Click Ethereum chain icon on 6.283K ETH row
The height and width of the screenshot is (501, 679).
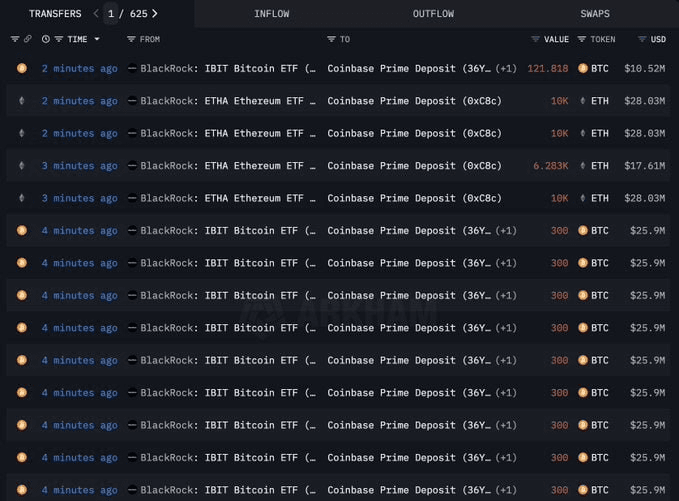coord(22,166)
